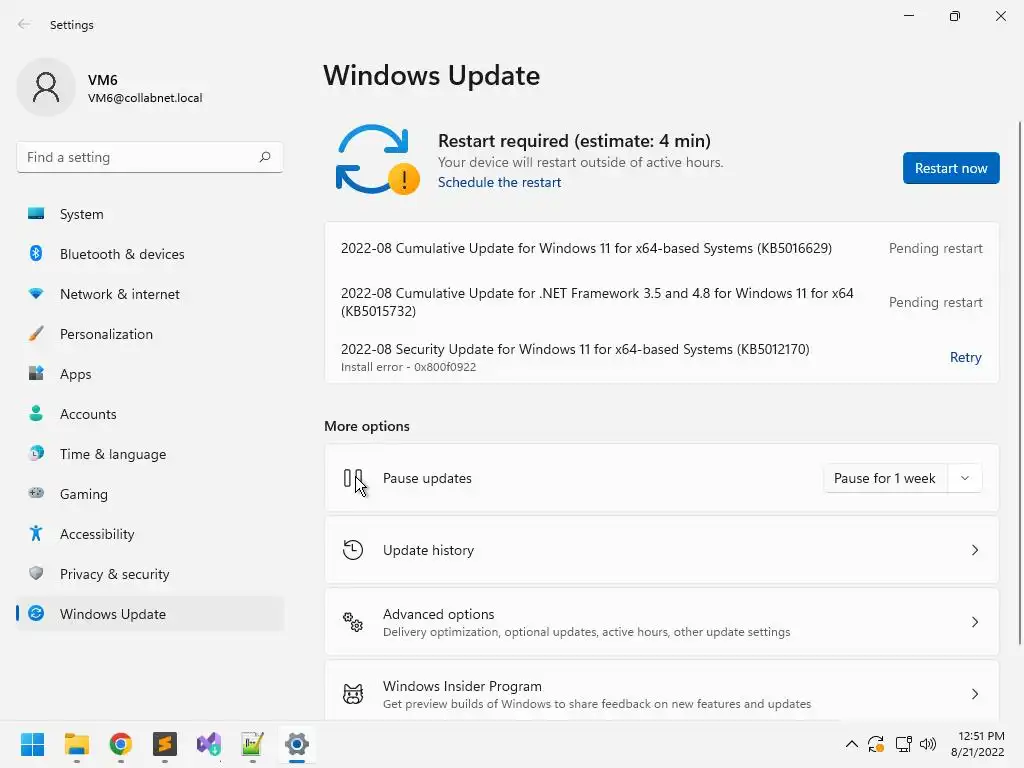Go to Network & internet settings
Viewport: 1024px width, 768px height.
point(150,294)
